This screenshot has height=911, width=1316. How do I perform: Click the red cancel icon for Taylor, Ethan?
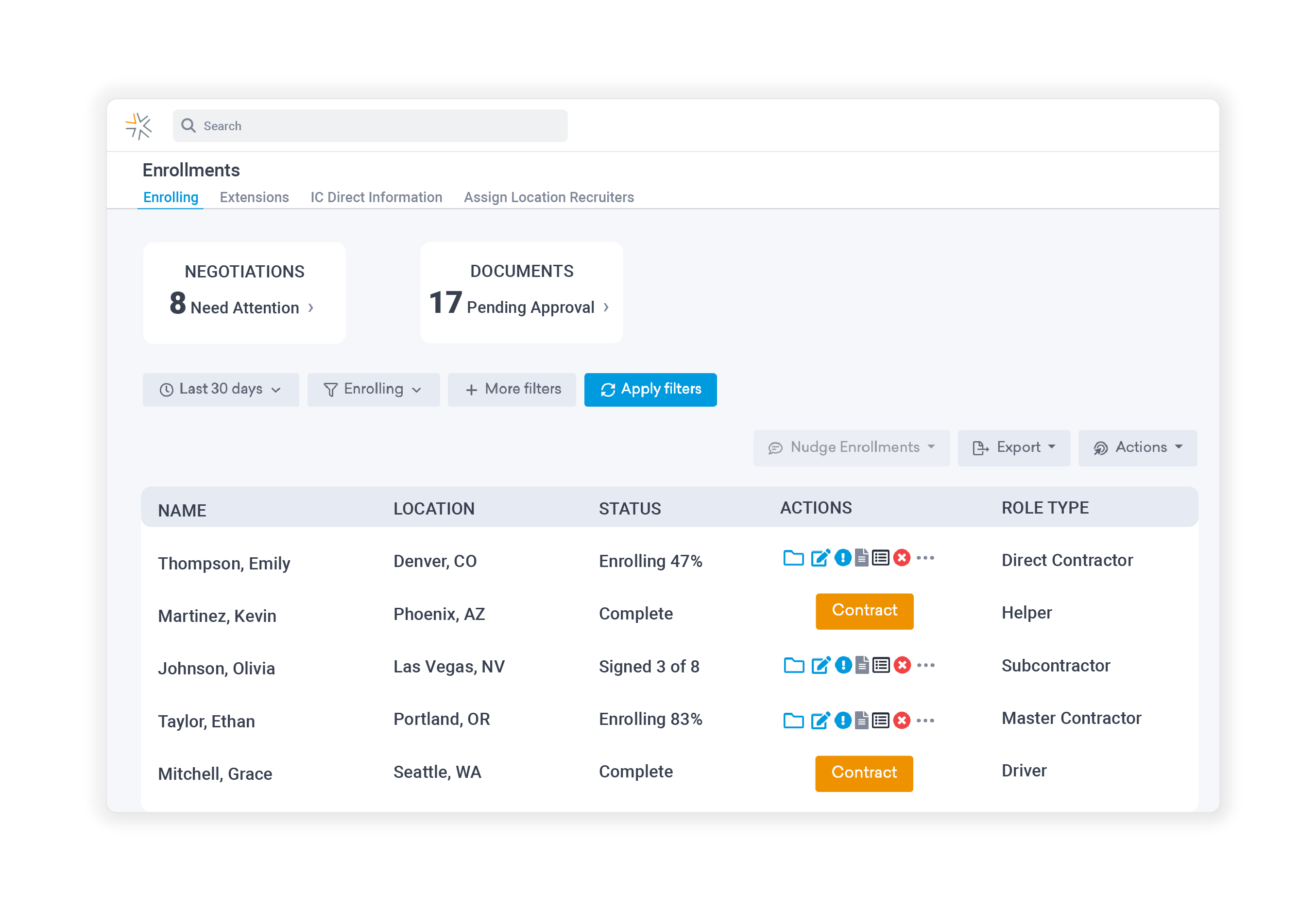[902, 721]
